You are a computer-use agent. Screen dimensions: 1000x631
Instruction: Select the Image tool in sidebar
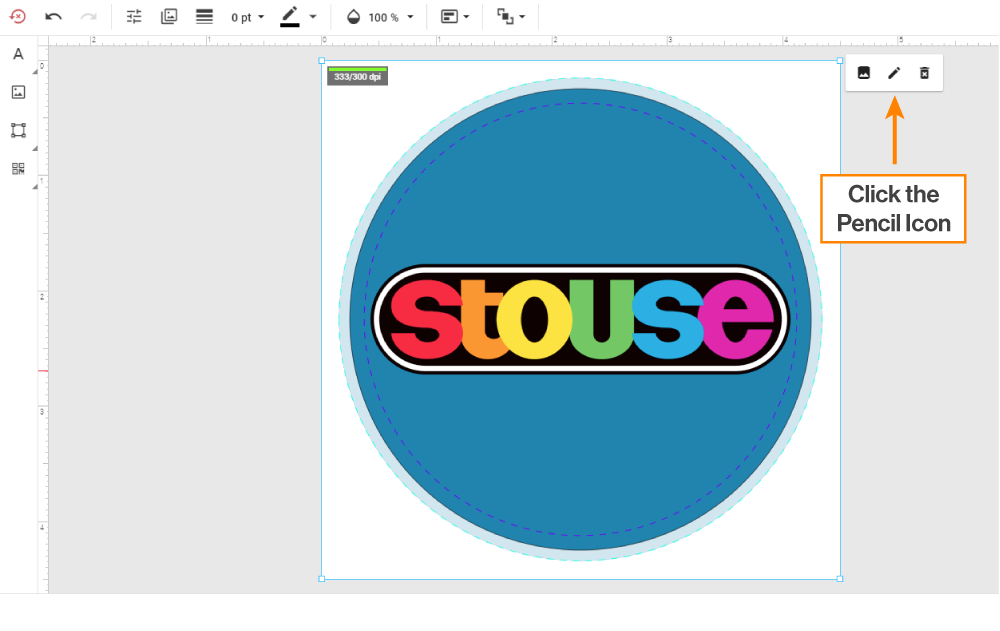tap(18, 93)
